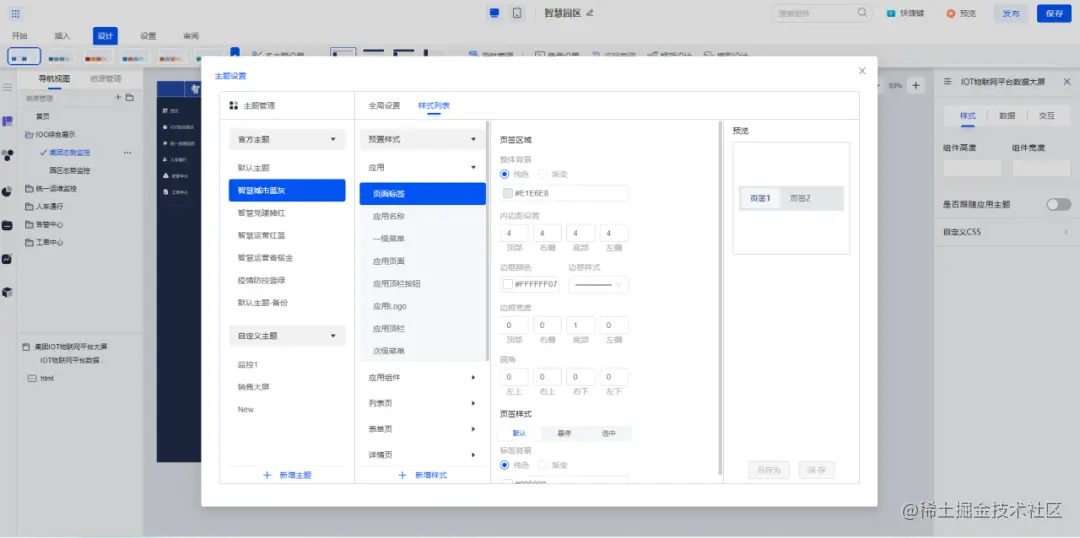
Task: Click 新增主题 button
Action: coord(288,475)
